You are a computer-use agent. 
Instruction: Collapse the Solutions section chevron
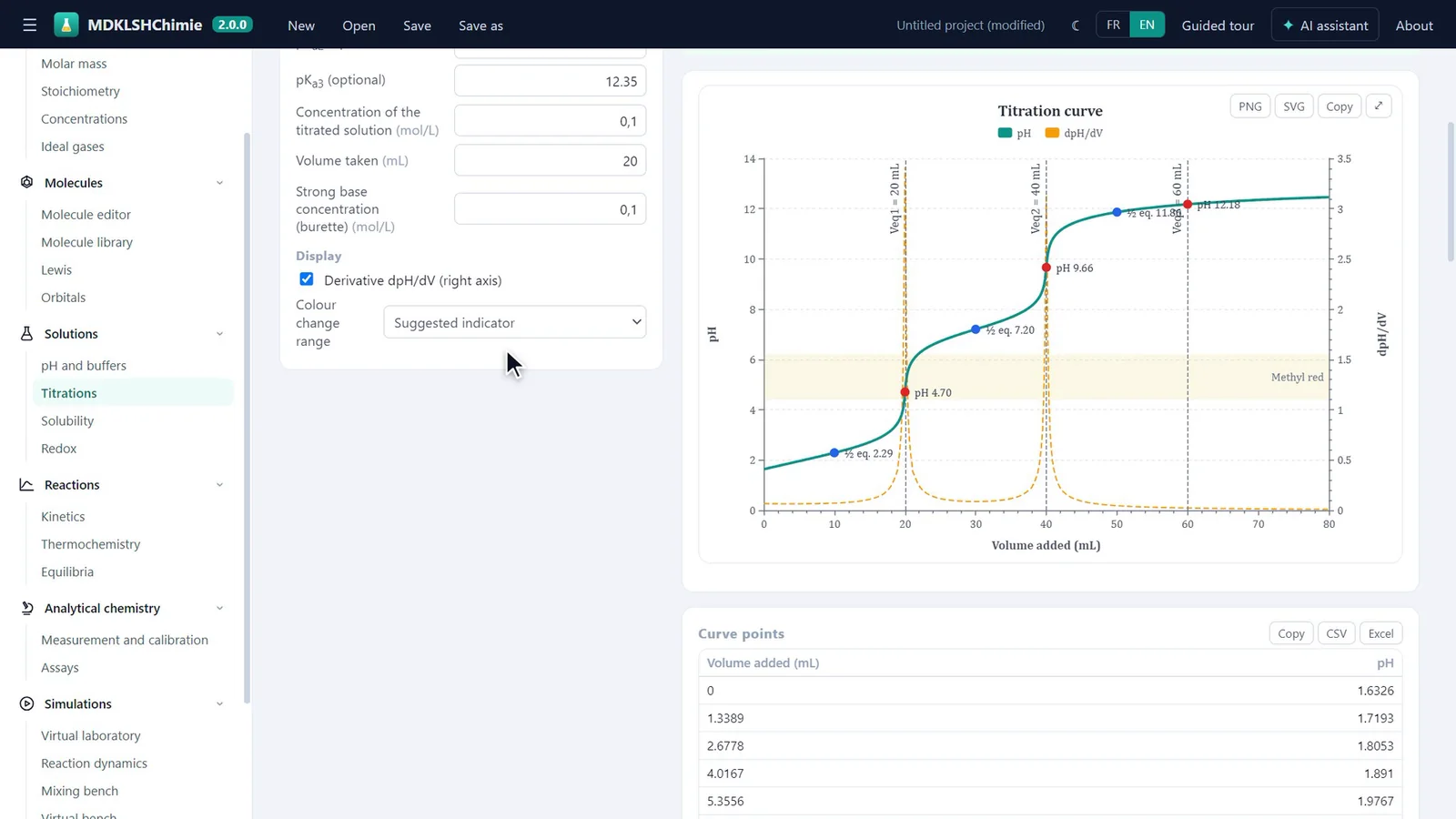(219, 334)
